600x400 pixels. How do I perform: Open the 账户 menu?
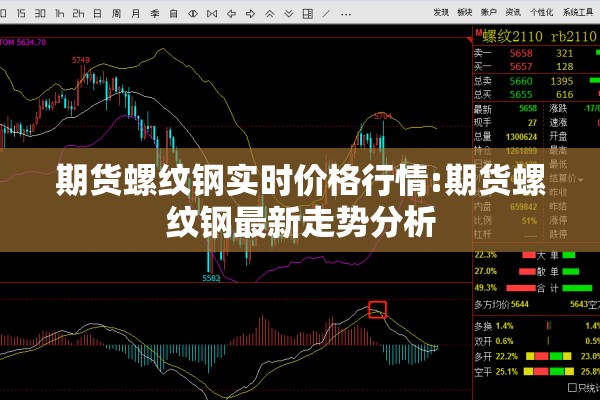[x=489, y=12]
